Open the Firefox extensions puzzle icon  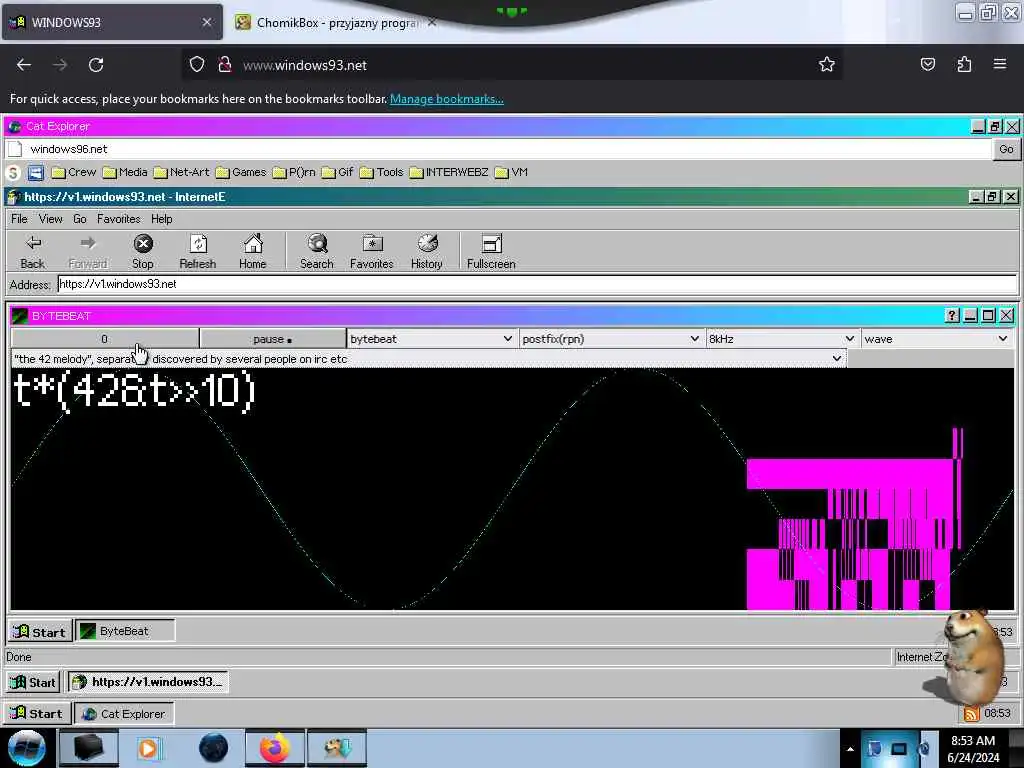[x=964, y=64]
